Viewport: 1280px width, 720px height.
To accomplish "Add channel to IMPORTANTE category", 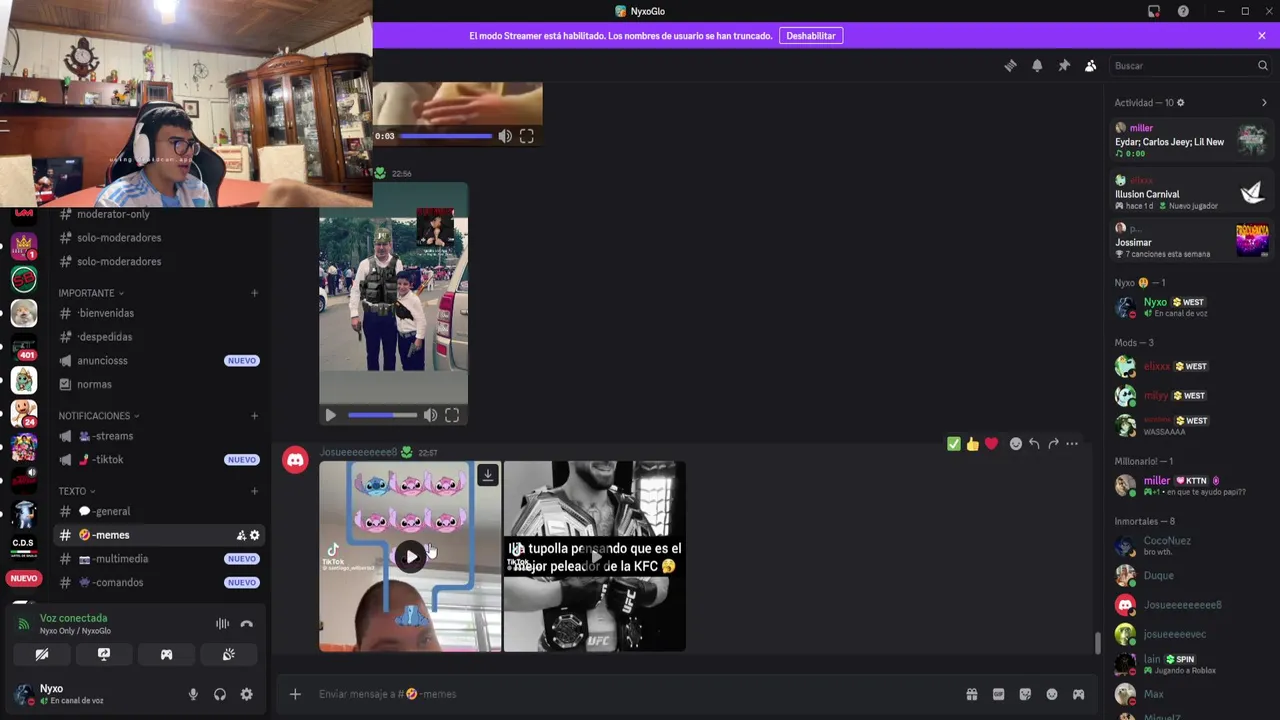I will click(254, 293).
